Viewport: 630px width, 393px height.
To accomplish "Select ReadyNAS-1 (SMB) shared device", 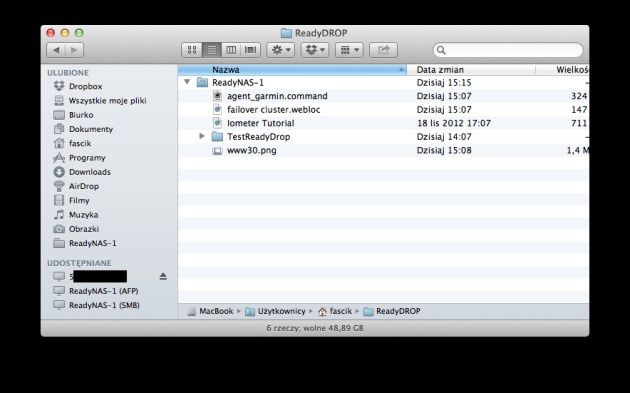I will [x=96, y=305].
